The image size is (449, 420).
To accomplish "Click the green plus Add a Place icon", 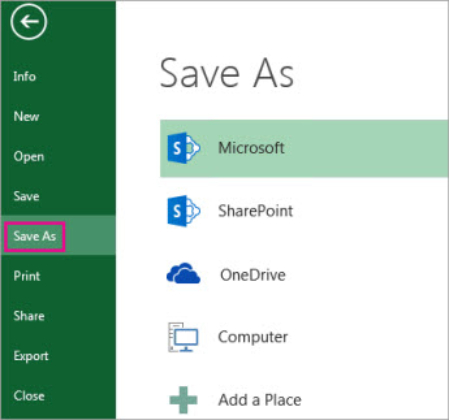I will [183, 400].
